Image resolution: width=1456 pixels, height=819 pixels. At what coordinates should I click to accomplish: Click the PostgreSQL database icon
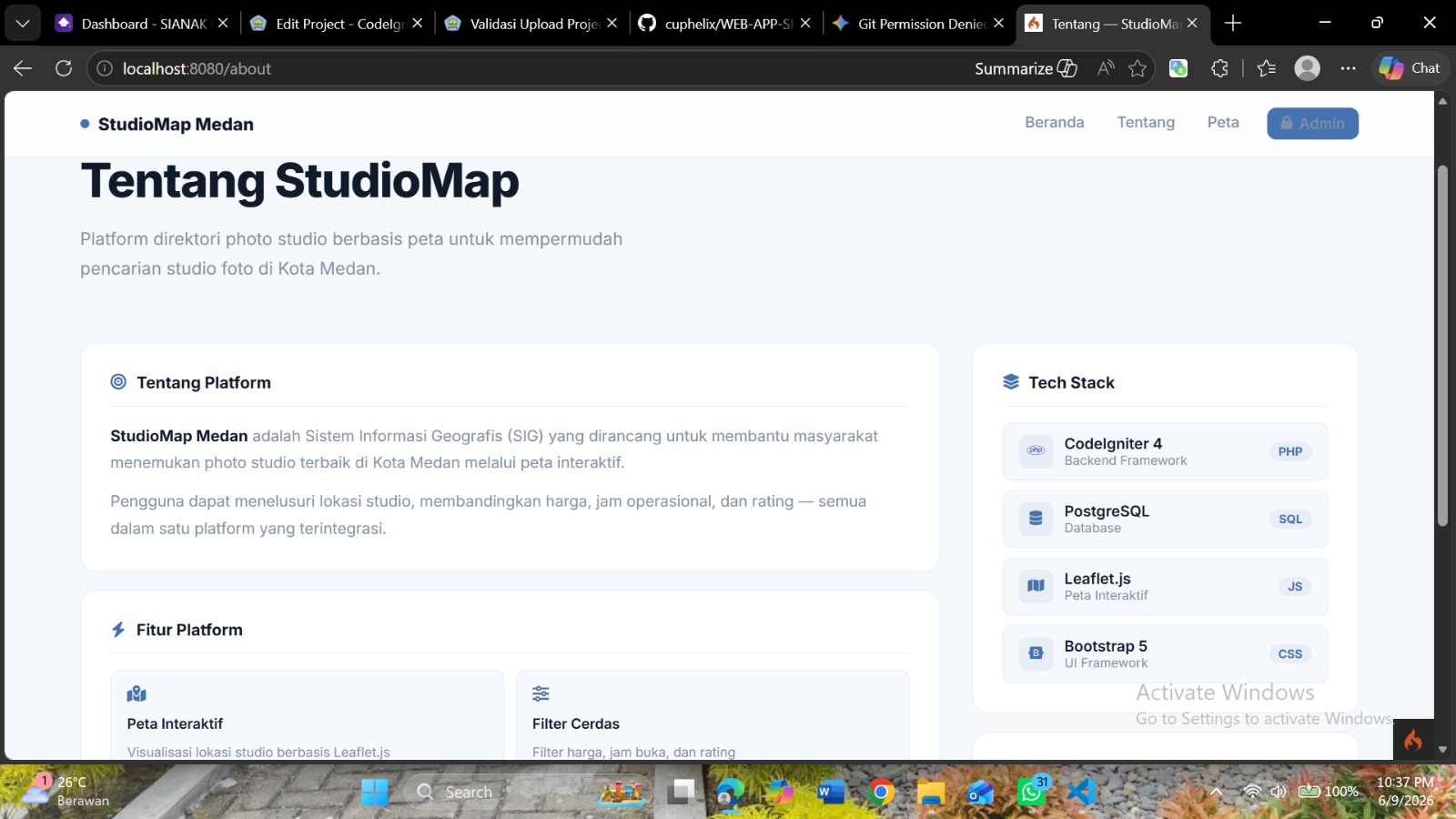1036,519
